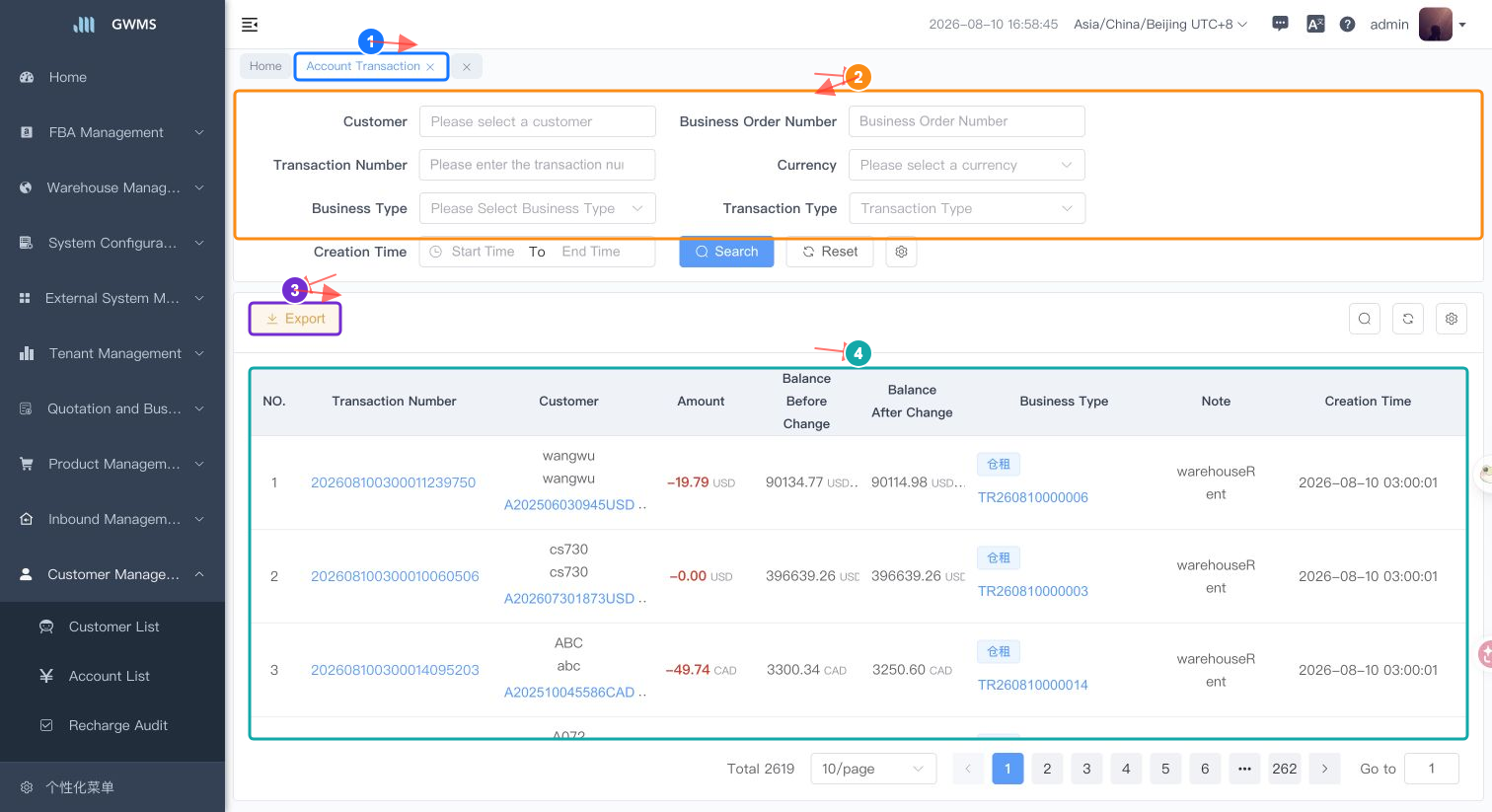Screen dimensions: 1492x812
Task: Click the Reset button
Action: [829, 252]
